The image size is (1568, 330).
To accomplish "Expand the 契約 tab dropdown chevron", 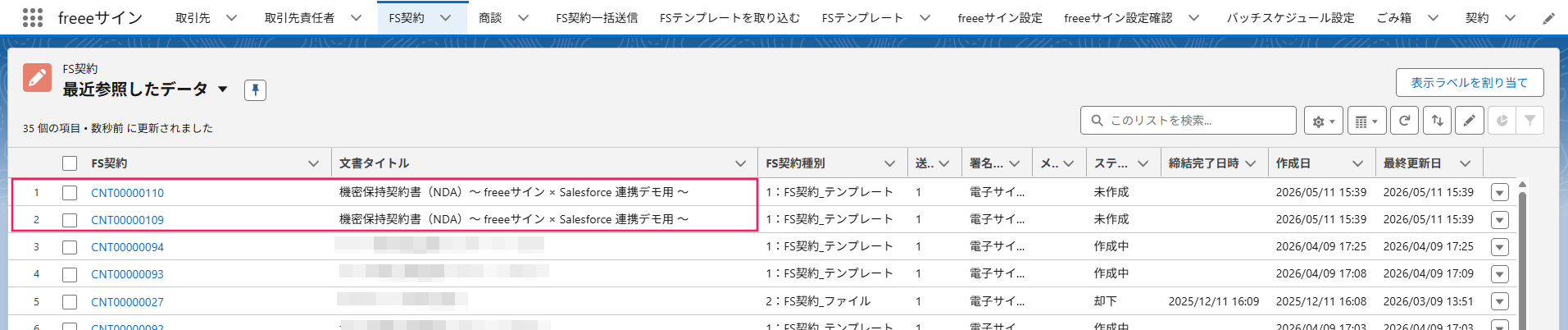I will click(x=1510, y=18).
